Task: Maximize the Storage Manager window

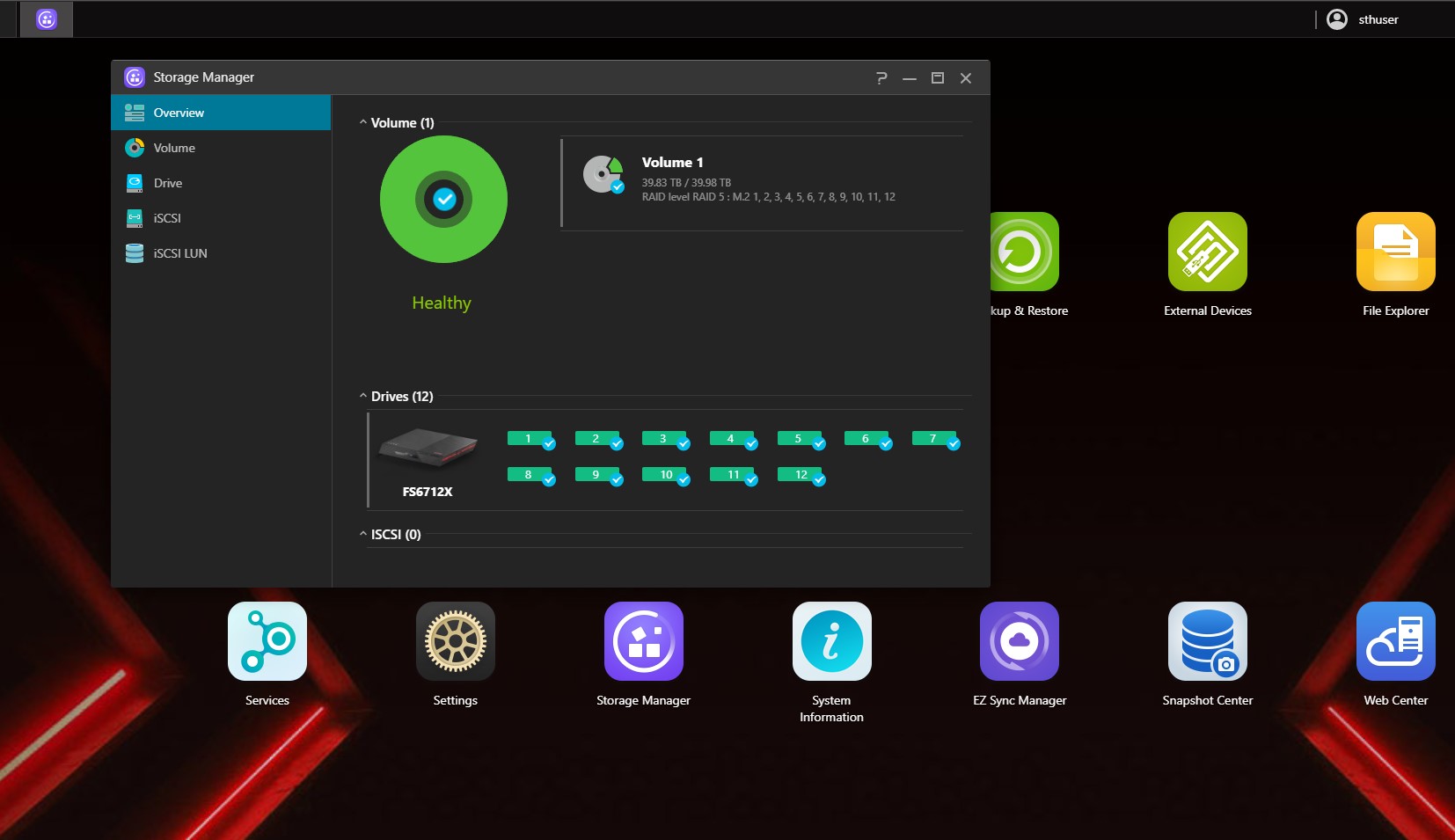Action: coord(938,78)
